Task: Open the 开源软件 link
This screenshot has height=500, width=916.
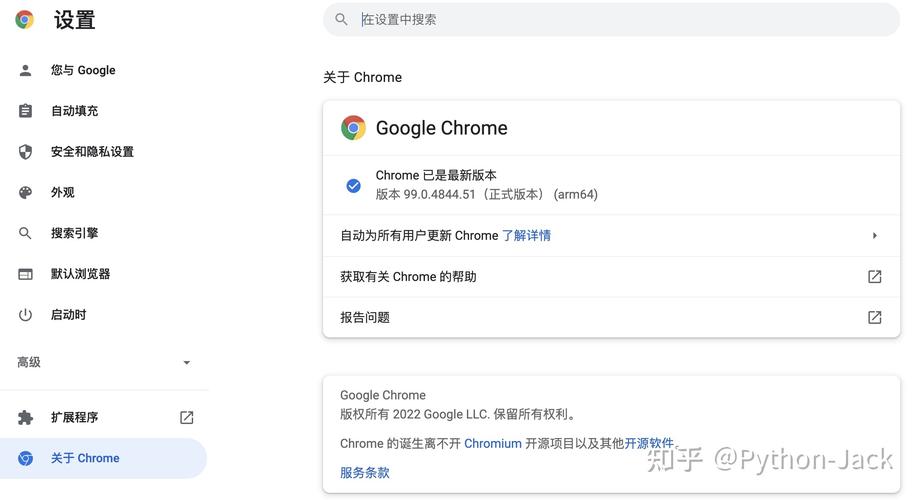Action: point(649,443)
